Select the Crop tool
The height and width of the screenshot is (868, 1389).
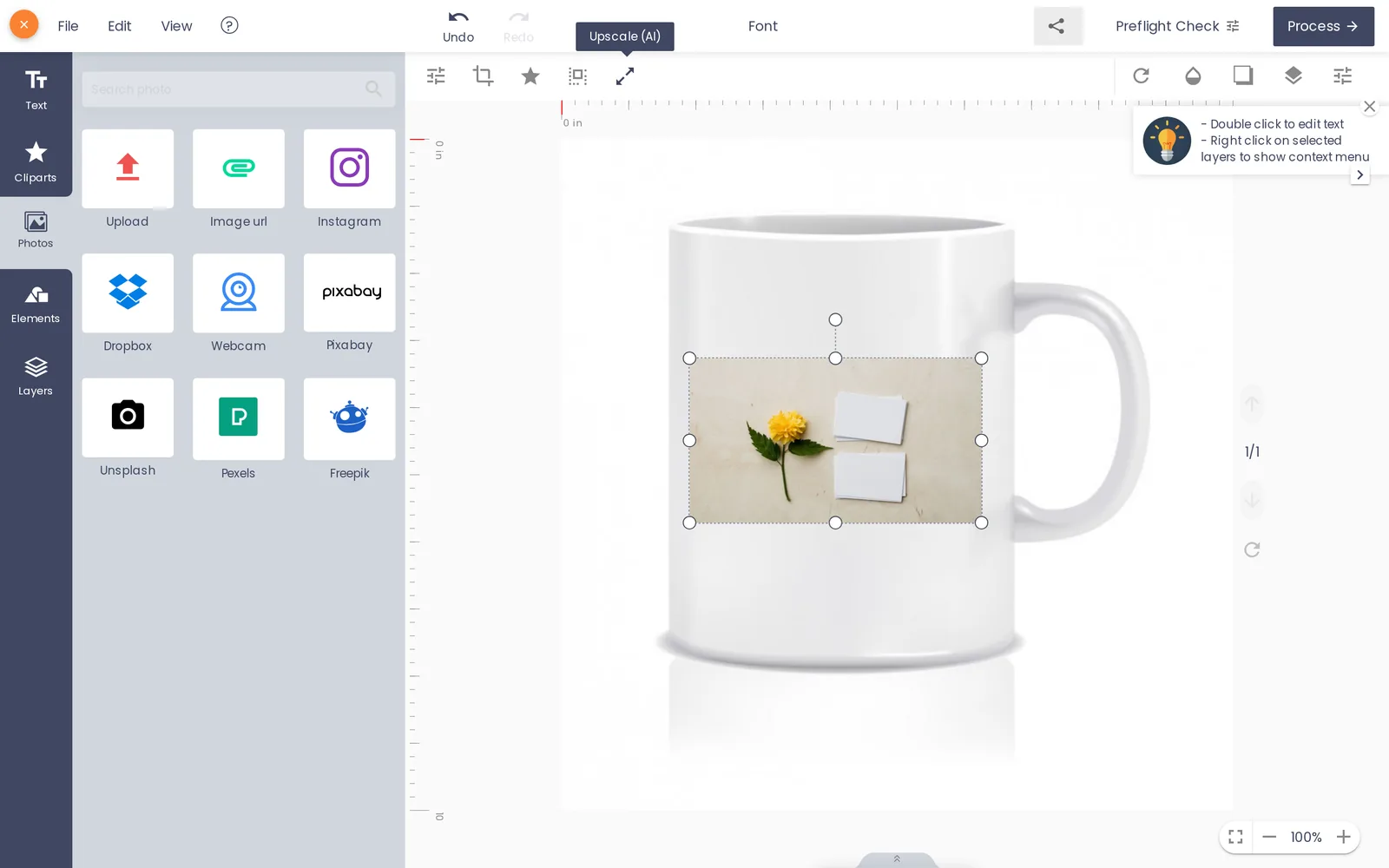[483, 76]
